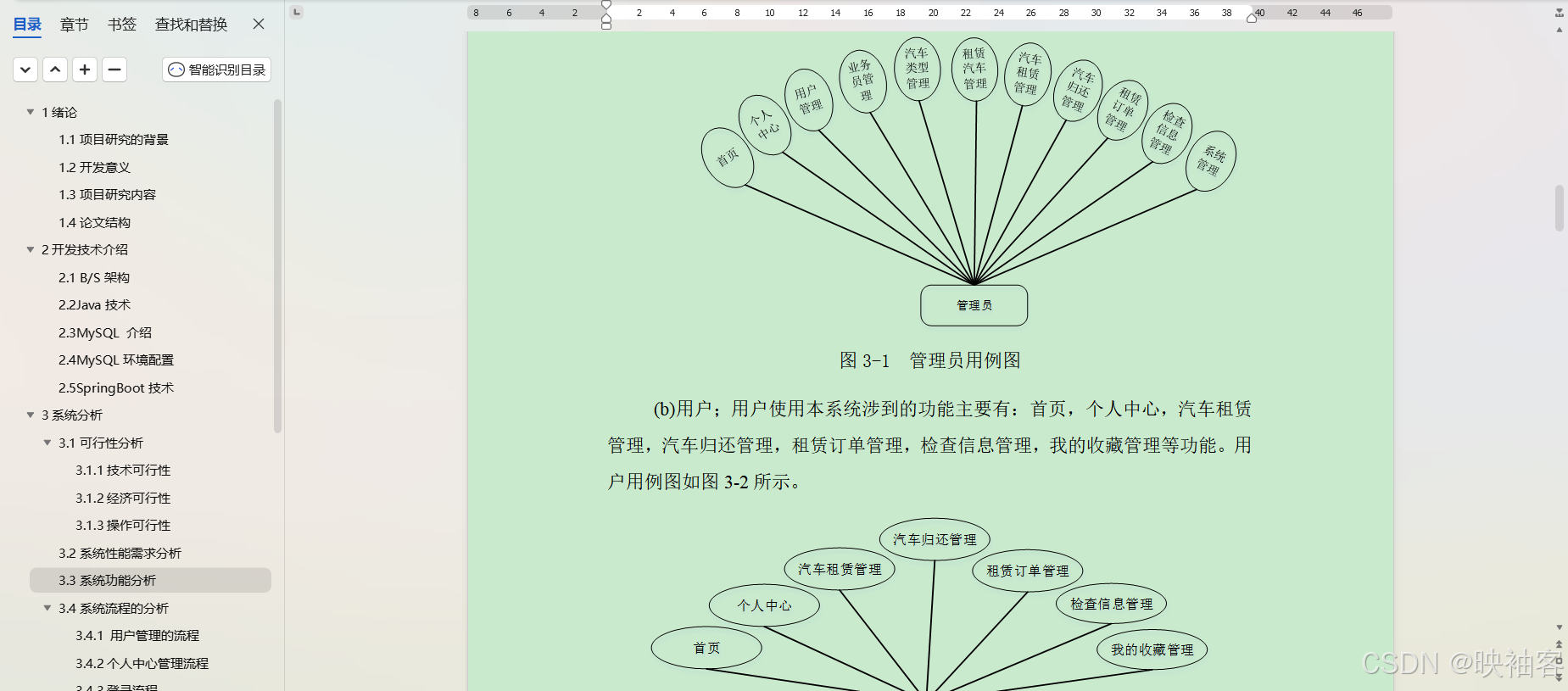The image size is (1568, 691).
Task: Go to heading 3.1.1 技术可行性
Action: click(x=123, y=471)
